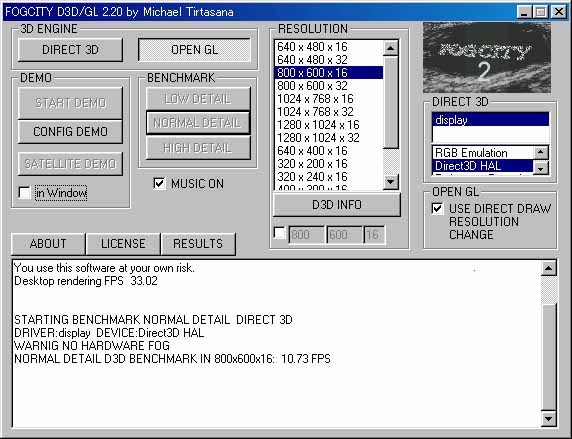The width and height of the screenshot is (572, 439).
Task: Run the LOW DETAIL benchmark
Action: point(198,99)
